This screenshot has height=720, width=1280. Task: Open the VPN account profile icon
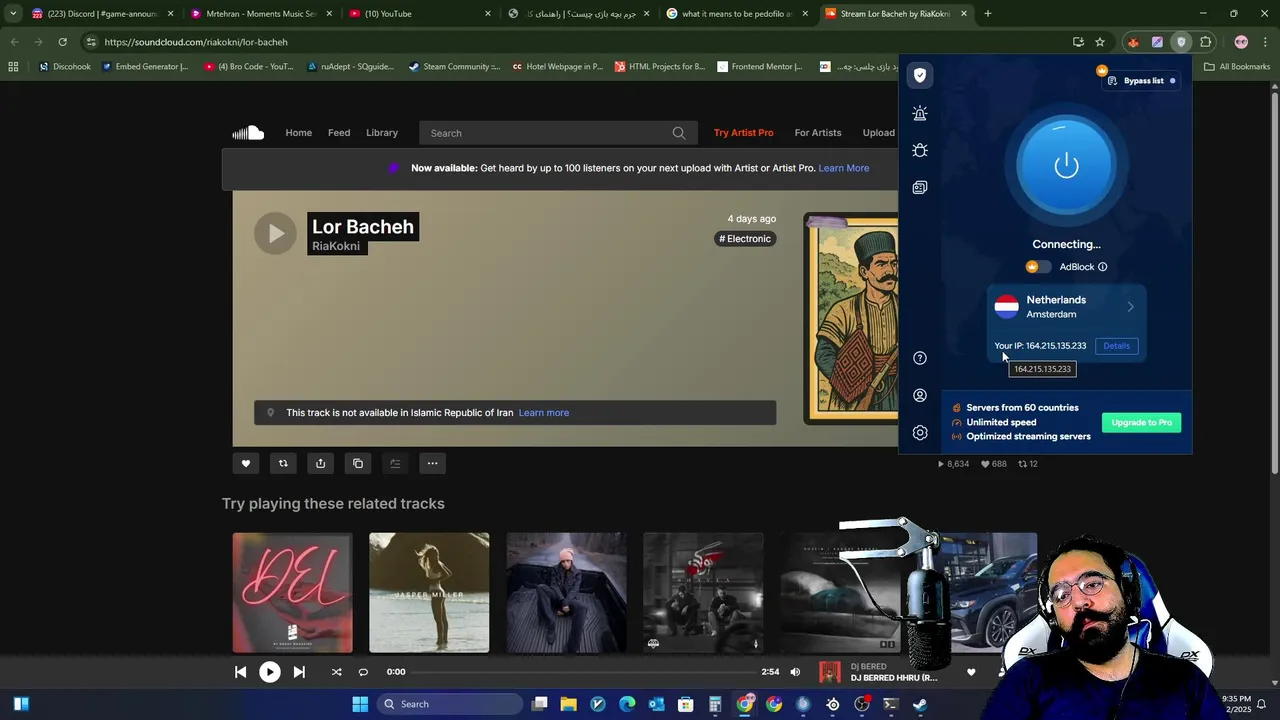click(920, 395)
